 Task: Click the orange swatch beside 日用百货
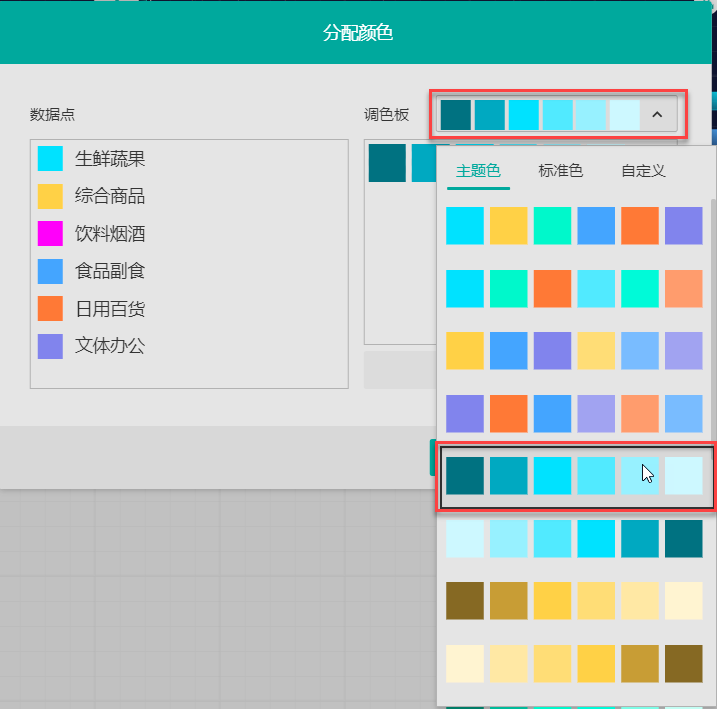coord(50,308)
